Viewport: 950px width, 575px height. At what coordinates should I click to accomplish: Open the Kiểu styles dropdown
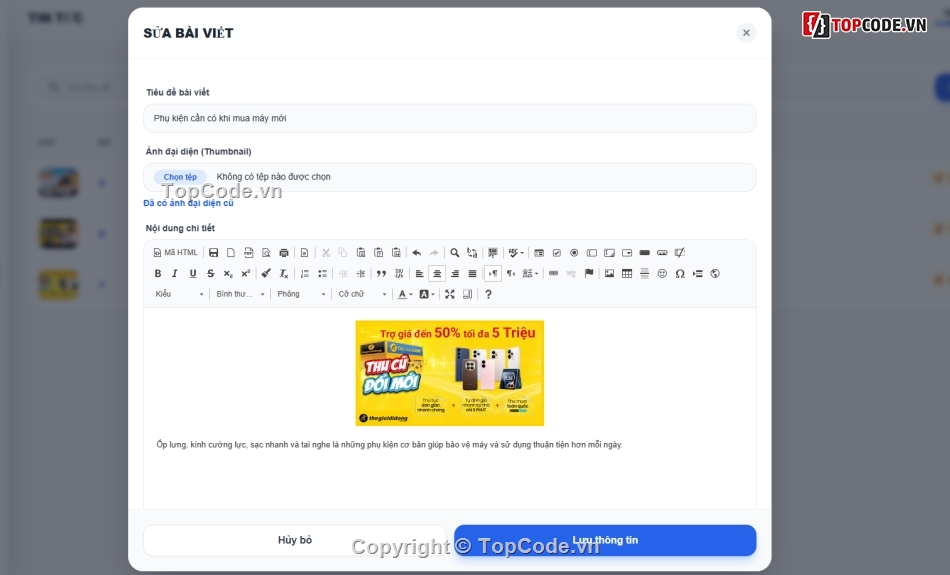pyautogui.click(x=179, y=294)
